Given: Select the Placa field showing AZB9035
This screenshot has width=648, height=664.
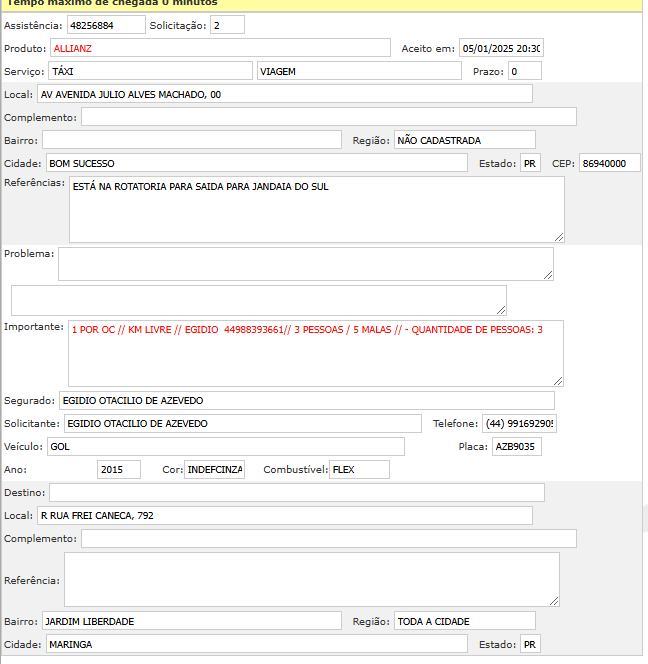Looking at the screenshot, I should 516,447.
